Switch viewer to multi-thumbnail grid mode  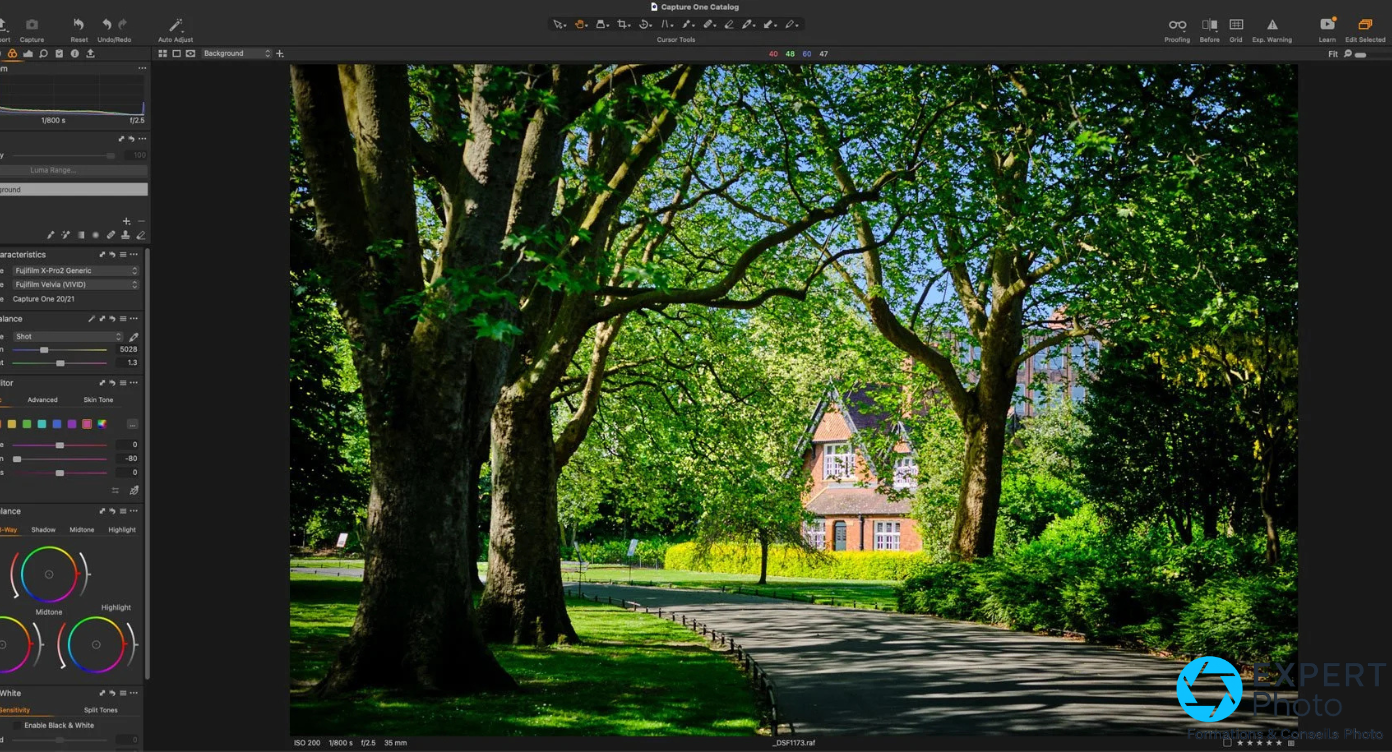[162, 54]
